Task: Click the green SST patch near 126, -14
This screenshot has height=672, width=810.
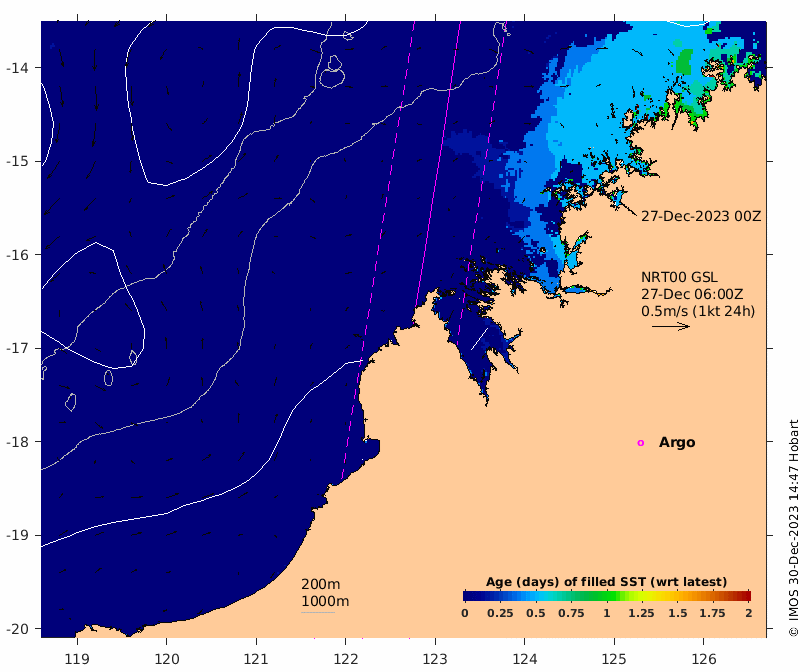Action: pyautogui.click(x=684, y=62)
